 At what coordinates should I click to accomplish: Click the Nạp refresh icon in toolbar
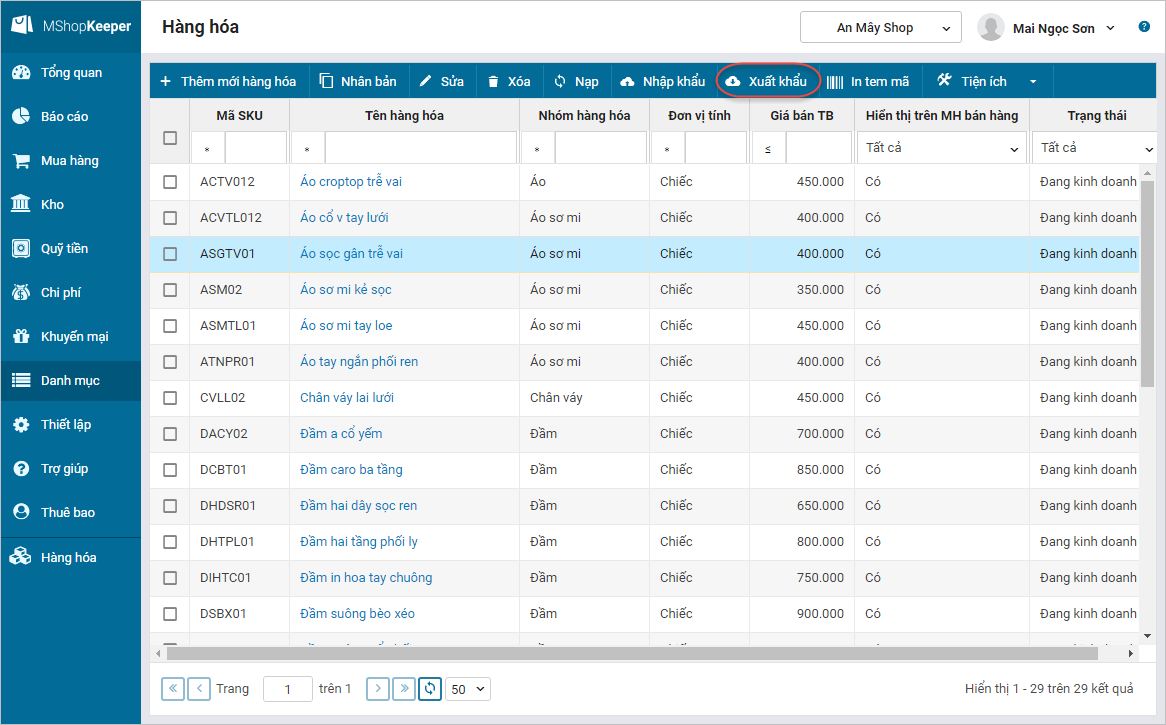pos(560,81)
